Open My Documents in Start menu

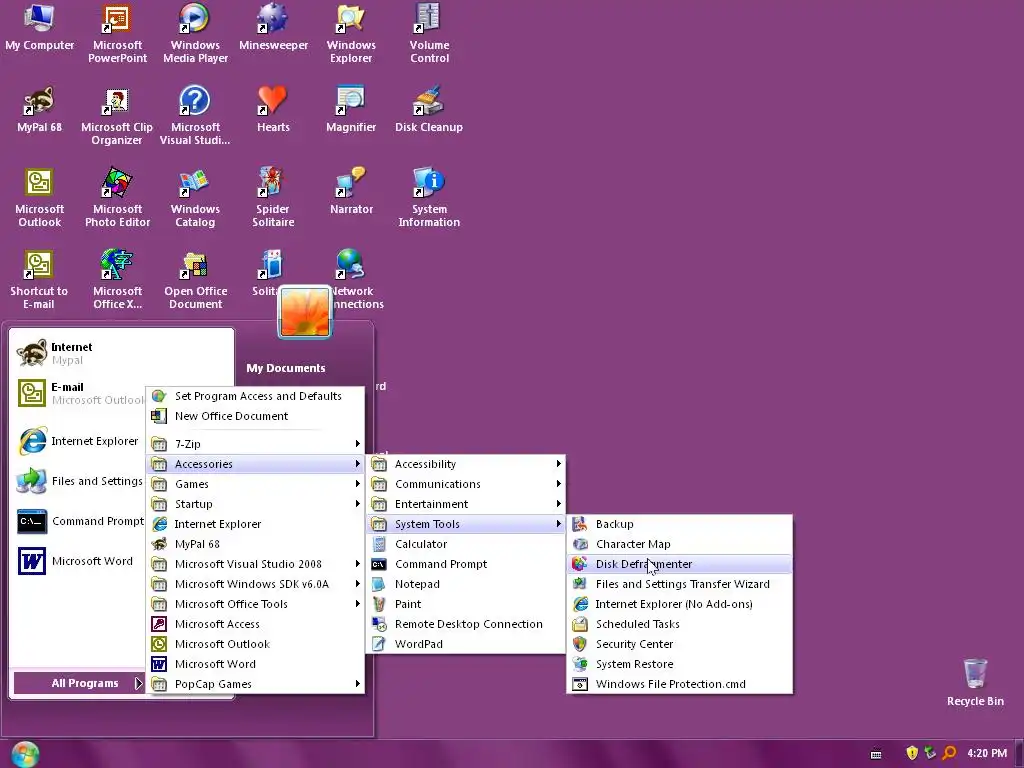[x=285, y=368]
